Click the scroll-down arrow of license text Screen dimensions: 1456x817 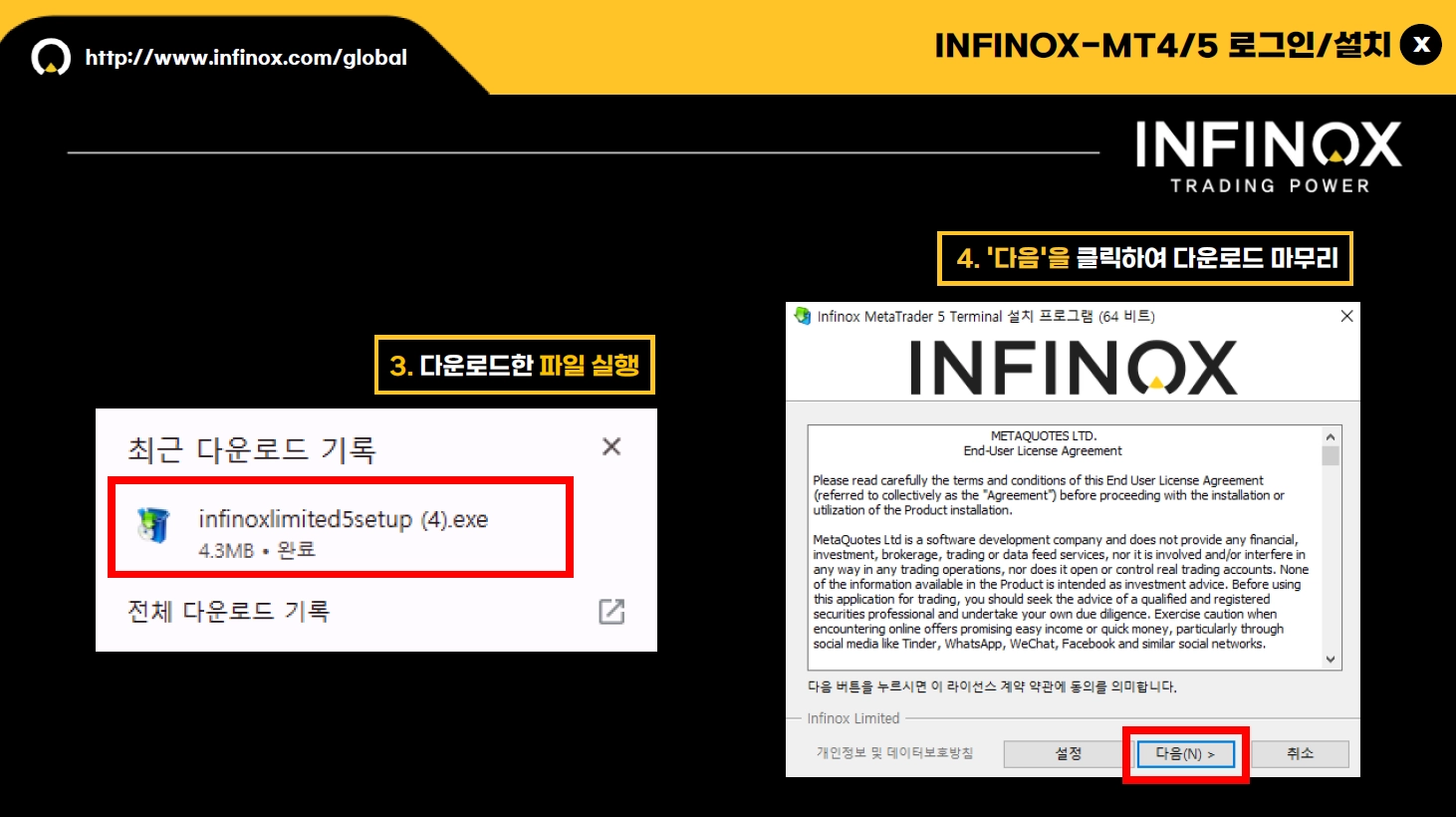[x=1330, y=659]
